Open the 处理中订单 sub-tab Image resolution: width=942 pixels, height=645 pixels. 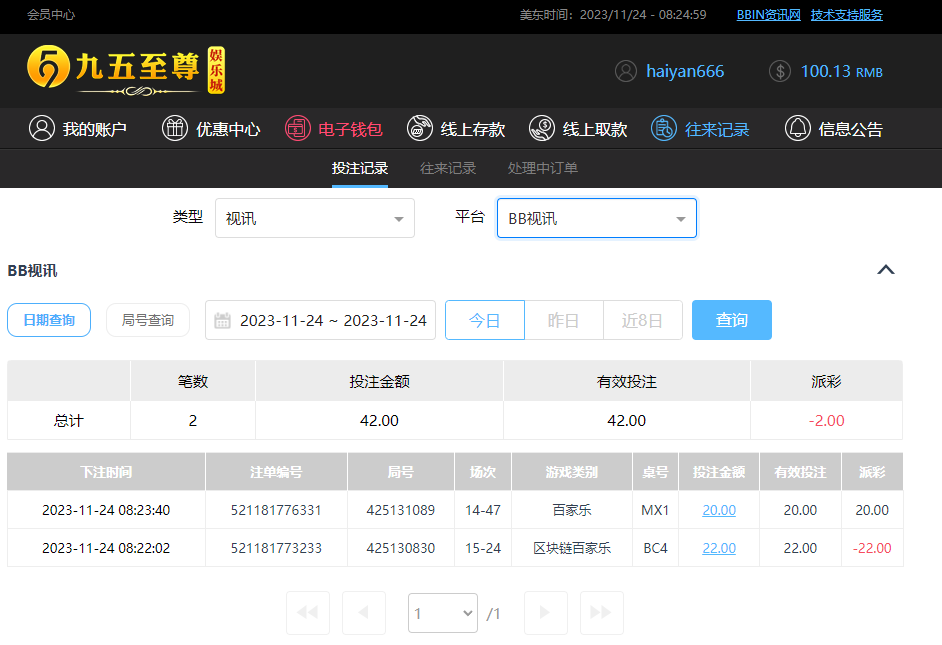click(x=542, y=168)
